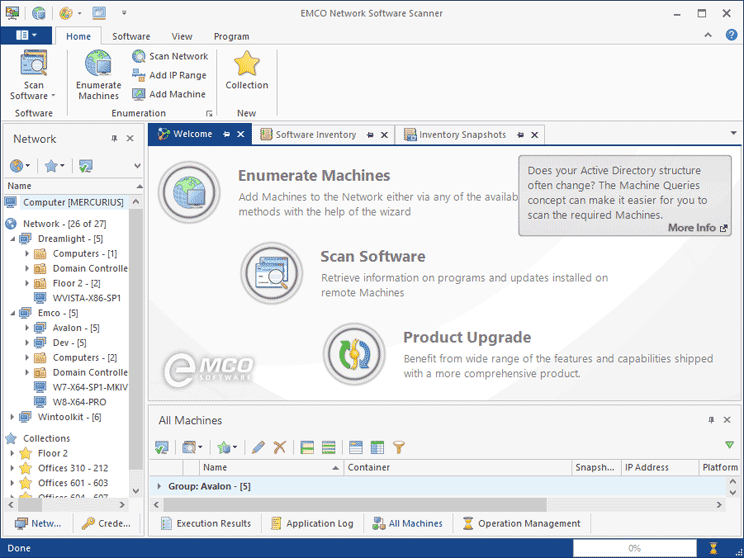744x558 pixels.
Task: Collapse the ribbon with the up chevron
Action: coord(708,35)
